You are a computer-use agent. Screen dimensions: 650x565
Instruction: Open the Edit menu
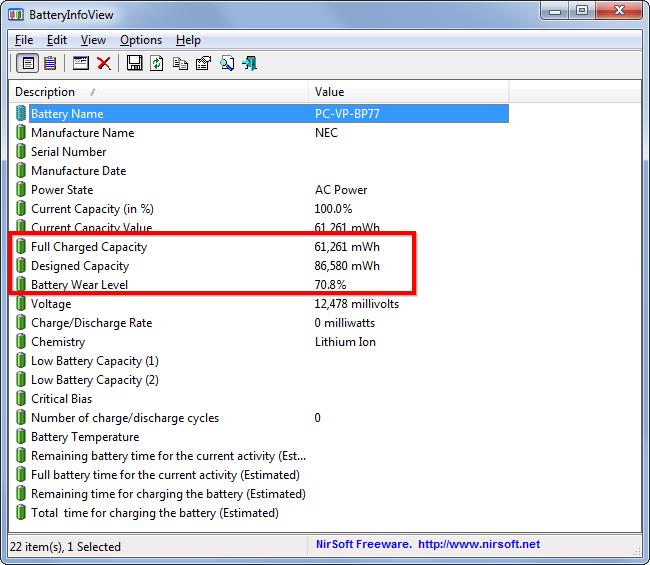[57, 40]
